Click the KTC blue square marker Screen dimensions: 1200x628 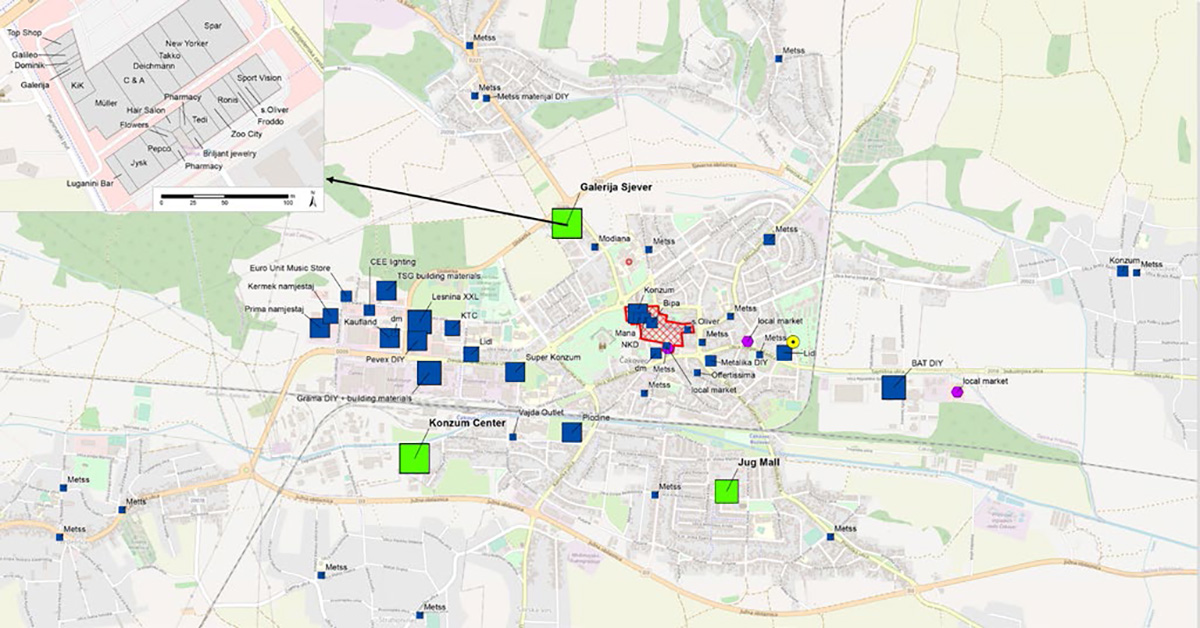click(x=452, y=328)
